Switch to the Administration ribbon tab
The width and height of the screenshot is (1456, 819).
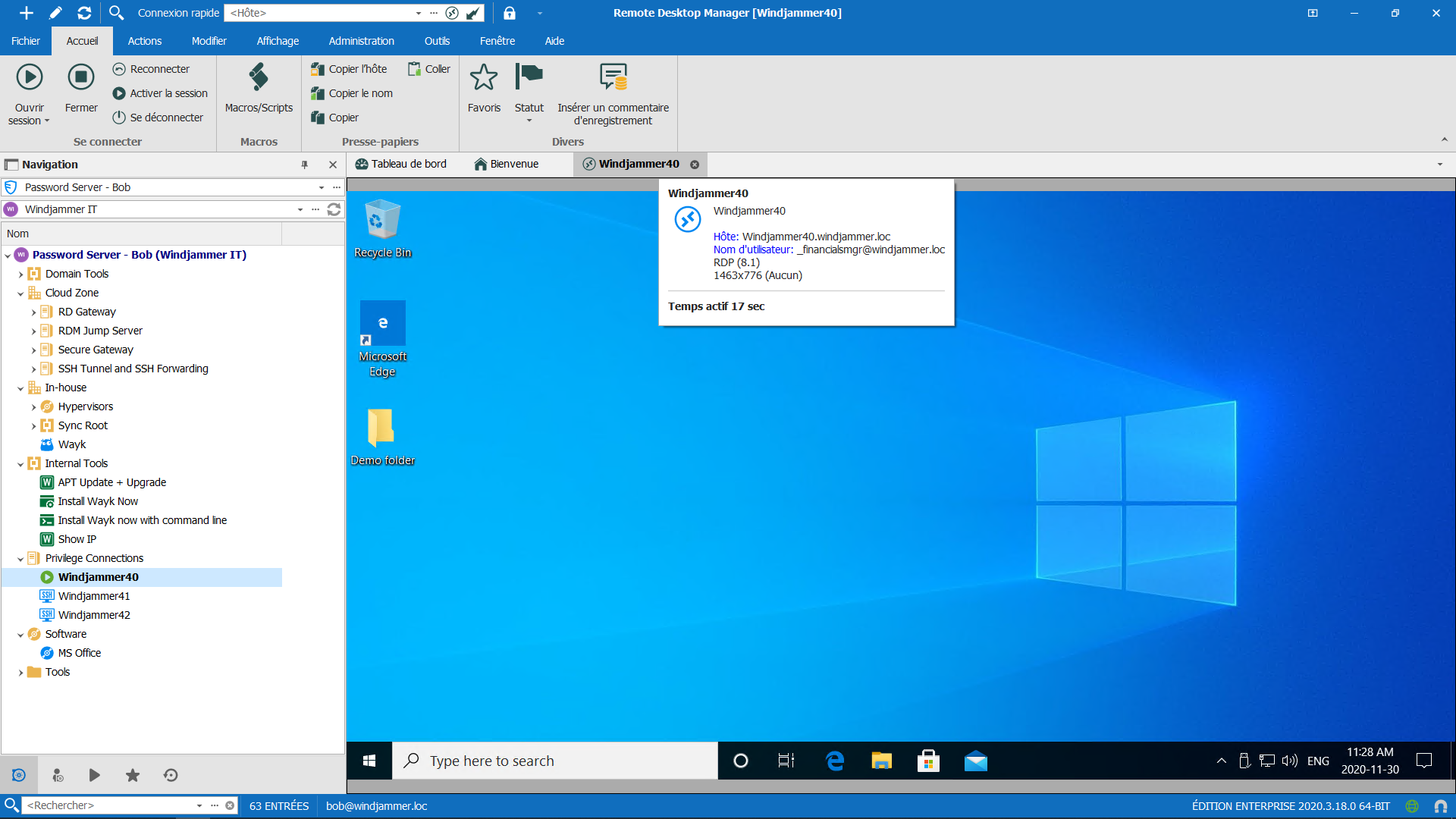click(x=362, y=41)
